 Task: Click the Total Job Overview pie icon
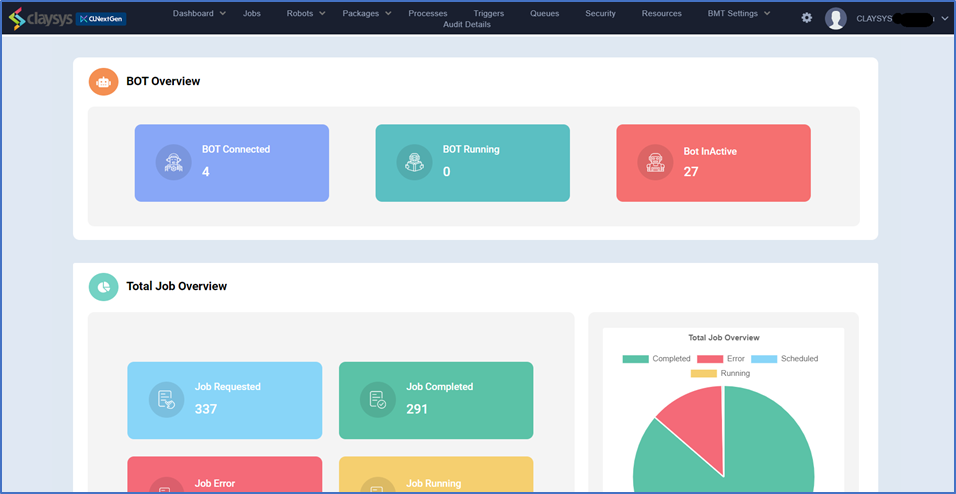pos(104,287)
